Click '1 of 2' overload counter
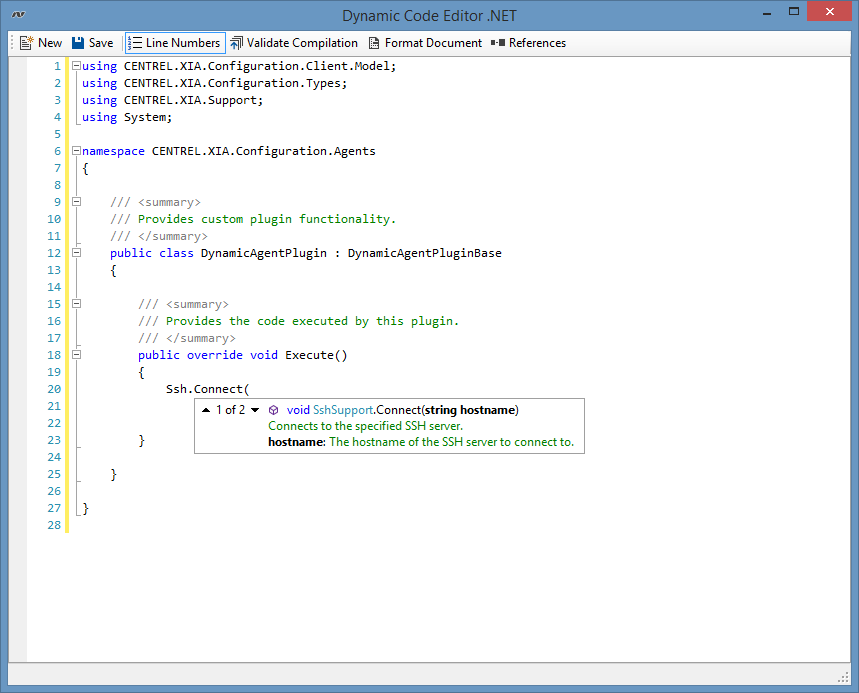The height and width of the screenshot is (693, 859). coord(231,410)
